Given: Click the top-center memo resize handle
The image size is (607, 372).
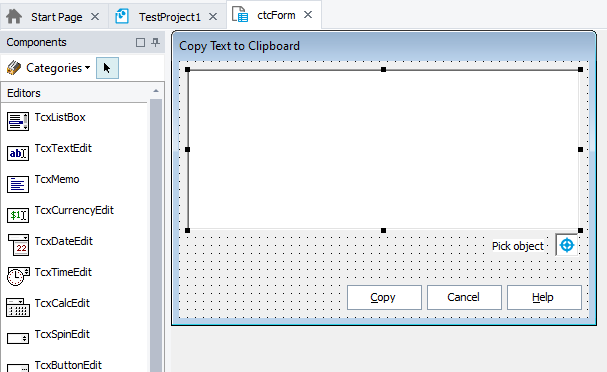Looking at the screenshot, I should [x=383, y=70].
